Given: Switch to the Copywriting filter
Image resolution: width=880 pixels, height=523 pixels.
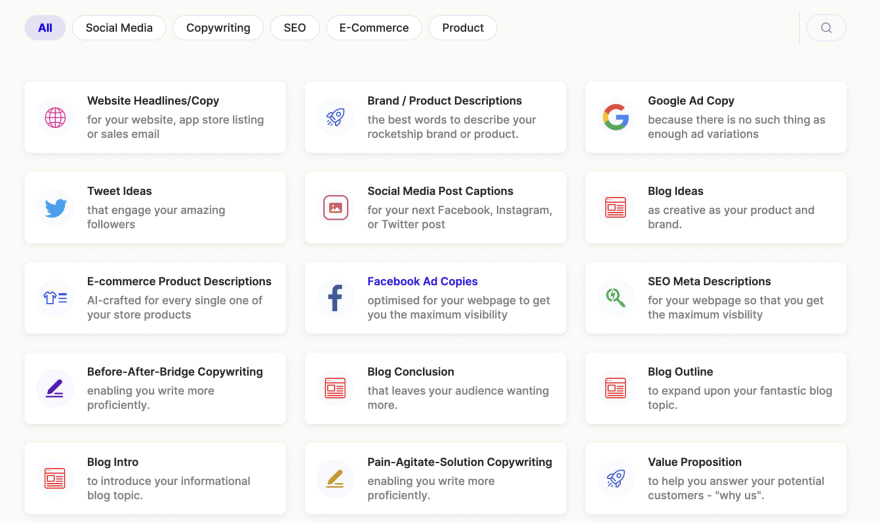Looking at the screenshot, I should point(218,27).
